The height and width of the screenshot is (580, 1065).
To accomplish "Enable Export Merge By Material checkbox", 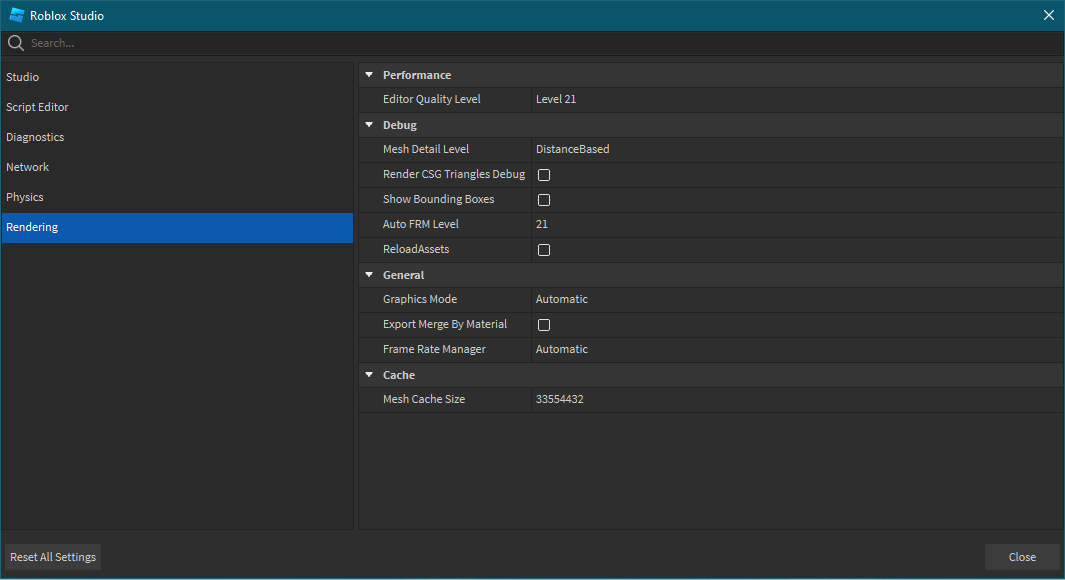I will pos(544,325).
